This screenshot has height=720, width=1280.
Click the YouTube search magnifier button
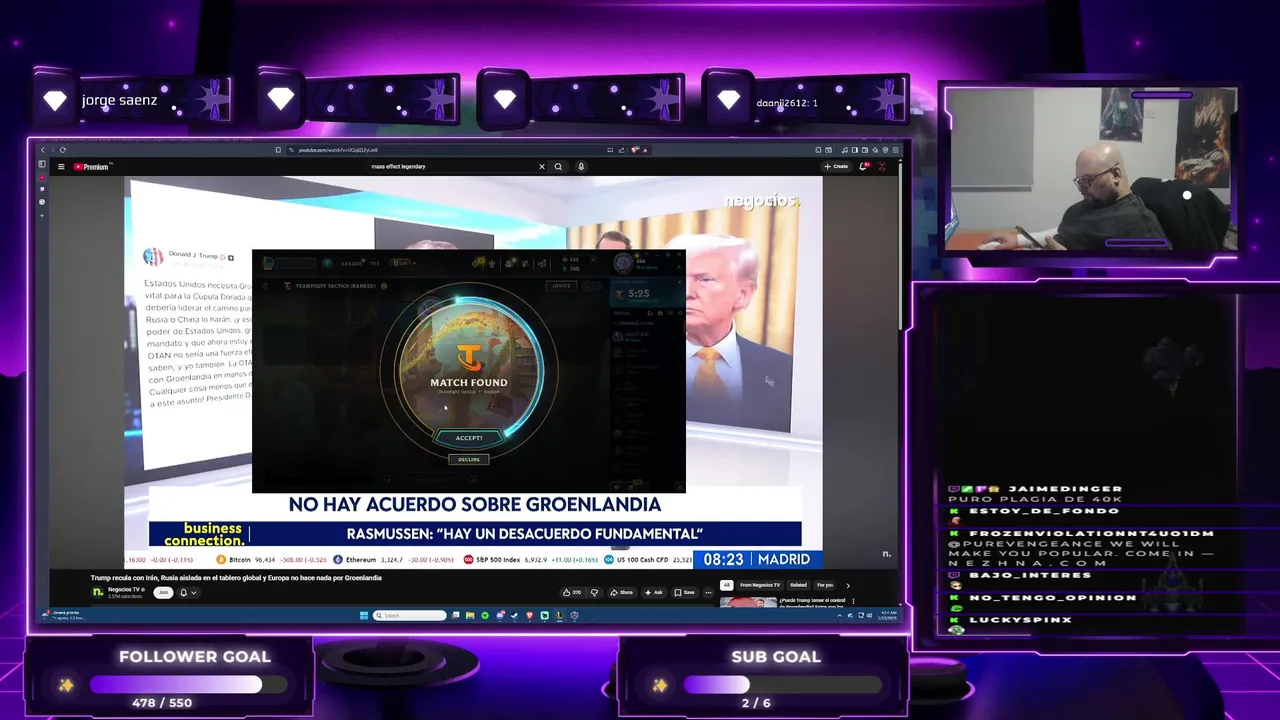pyautogui.click(x=558, y=166)
